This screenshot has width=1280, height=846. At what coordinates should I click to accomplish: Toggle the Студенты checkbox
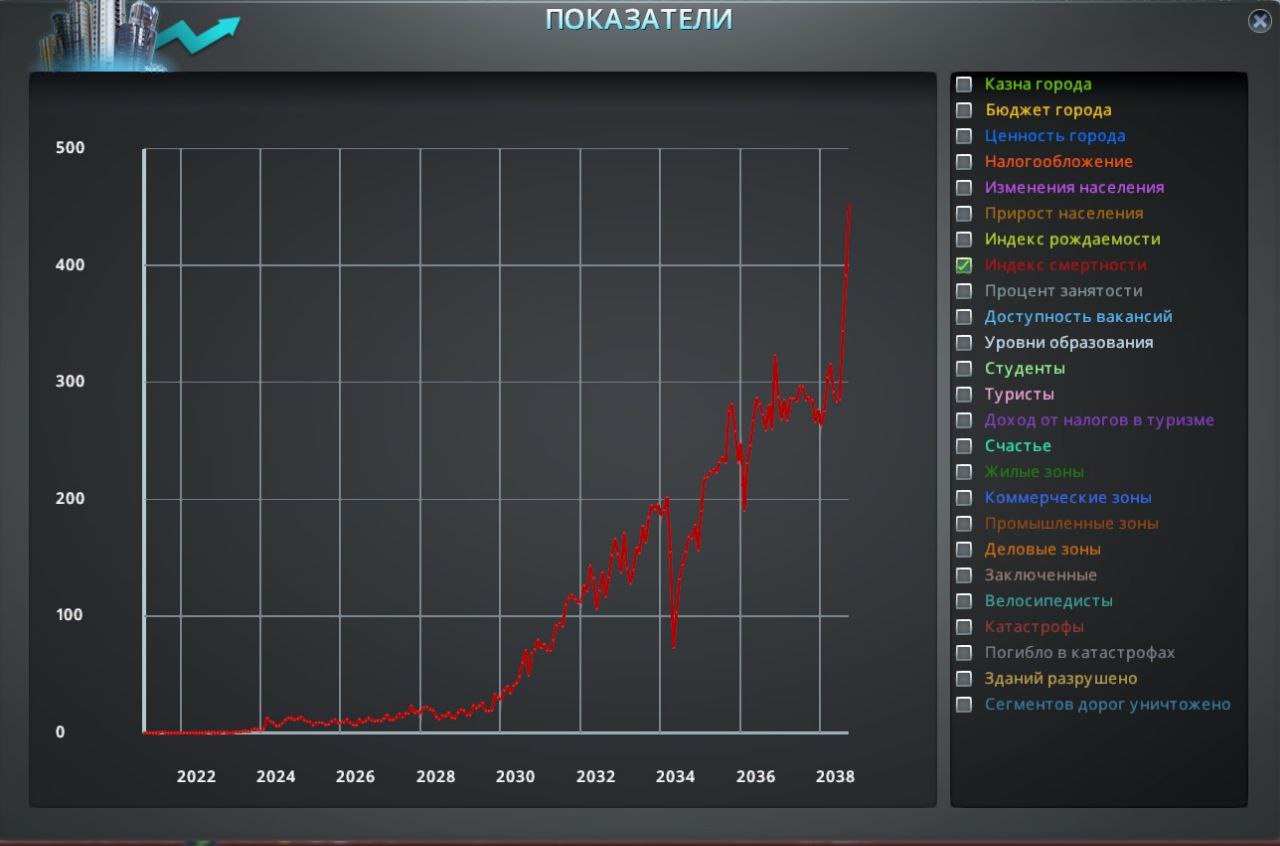tap(964, 368)
